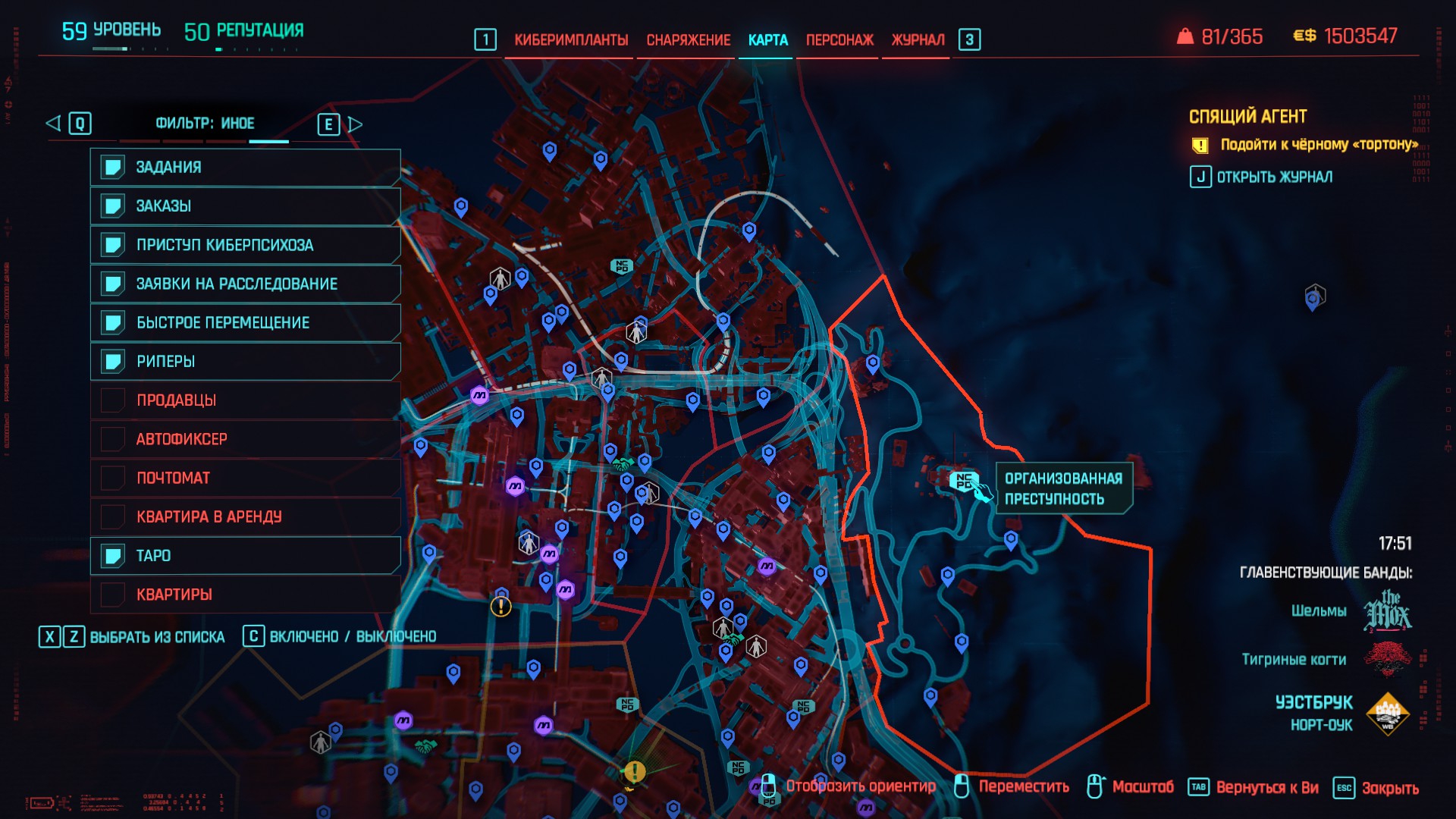Screen dimensions: 1456x819
Task: Uncheck the ЗАДАНИЯ filter checkbox
Action: tap(113, 167)
